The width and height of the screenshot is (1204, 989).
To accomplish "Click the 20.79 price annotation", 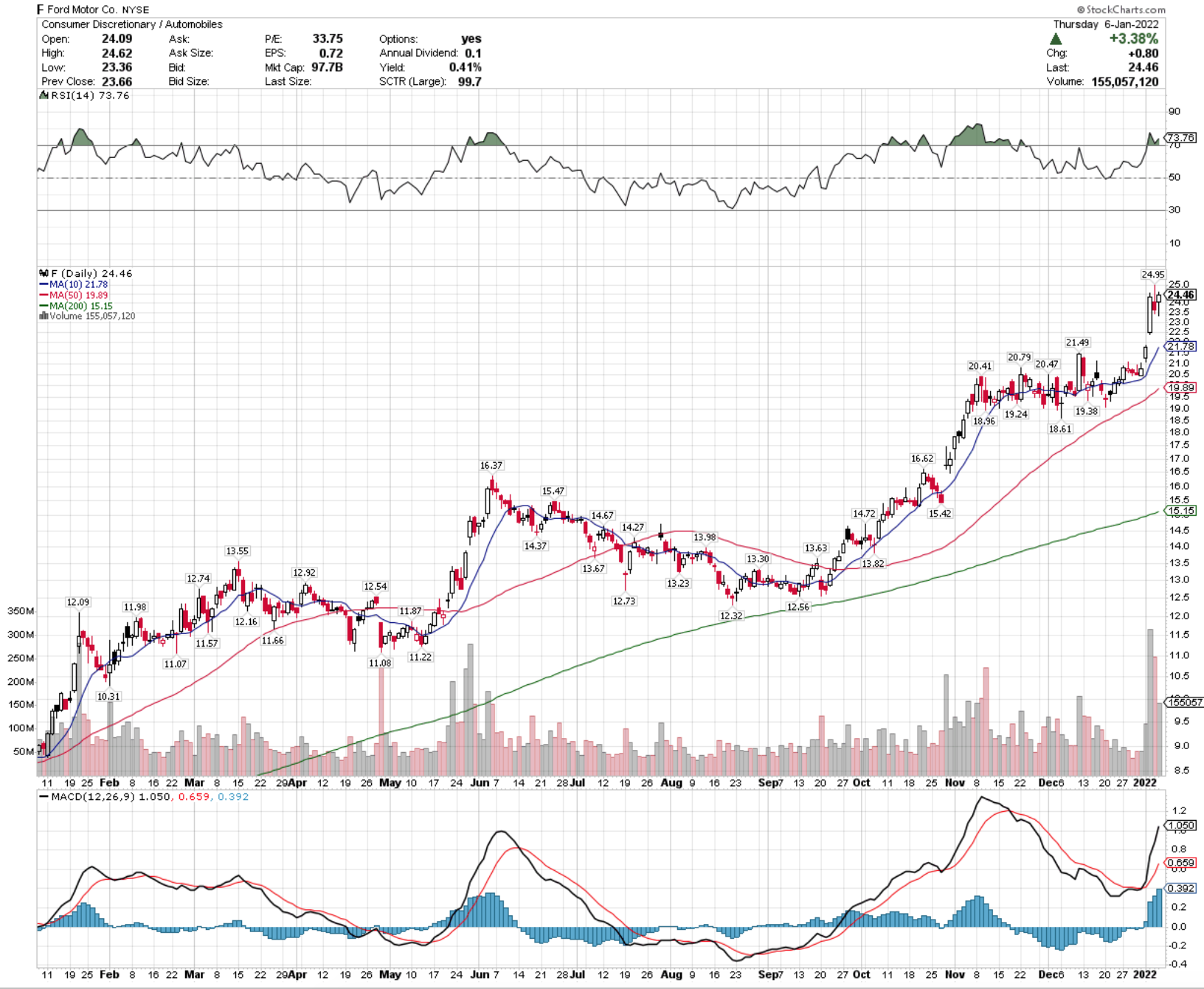I will (x=1019, y=357).
